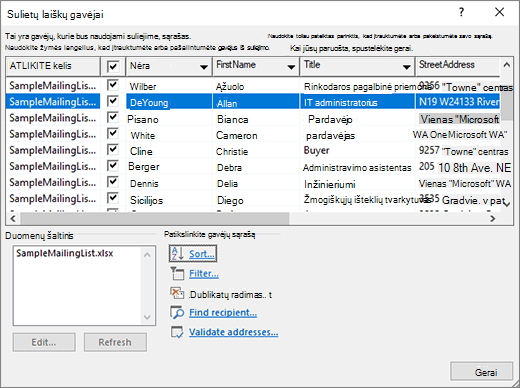The image size is (520, 388).
Task: Click the Debra first name cell
Action: coord(256,167)
